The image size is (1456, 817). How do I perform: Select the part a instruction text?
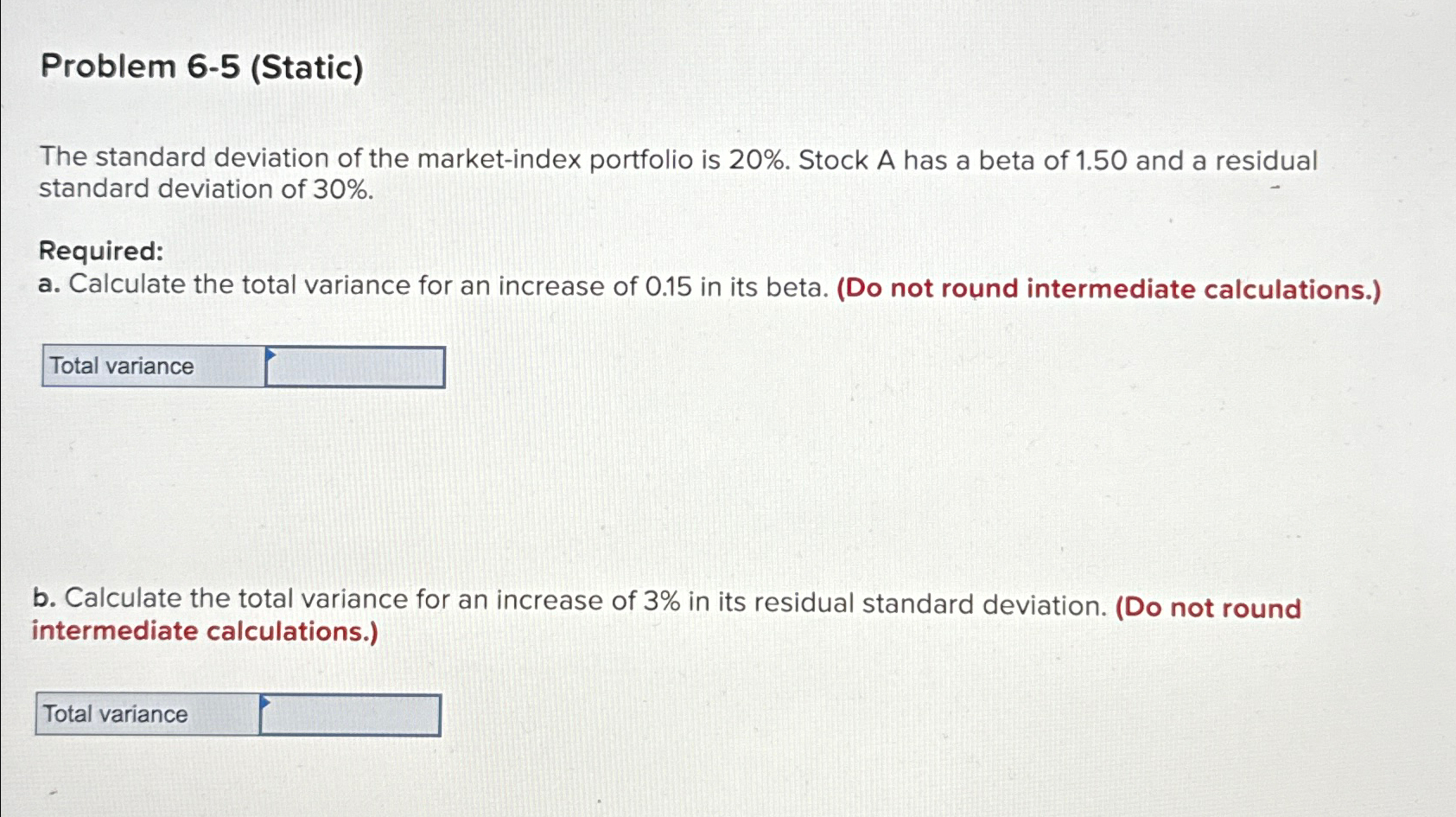(x=432, y=285)
